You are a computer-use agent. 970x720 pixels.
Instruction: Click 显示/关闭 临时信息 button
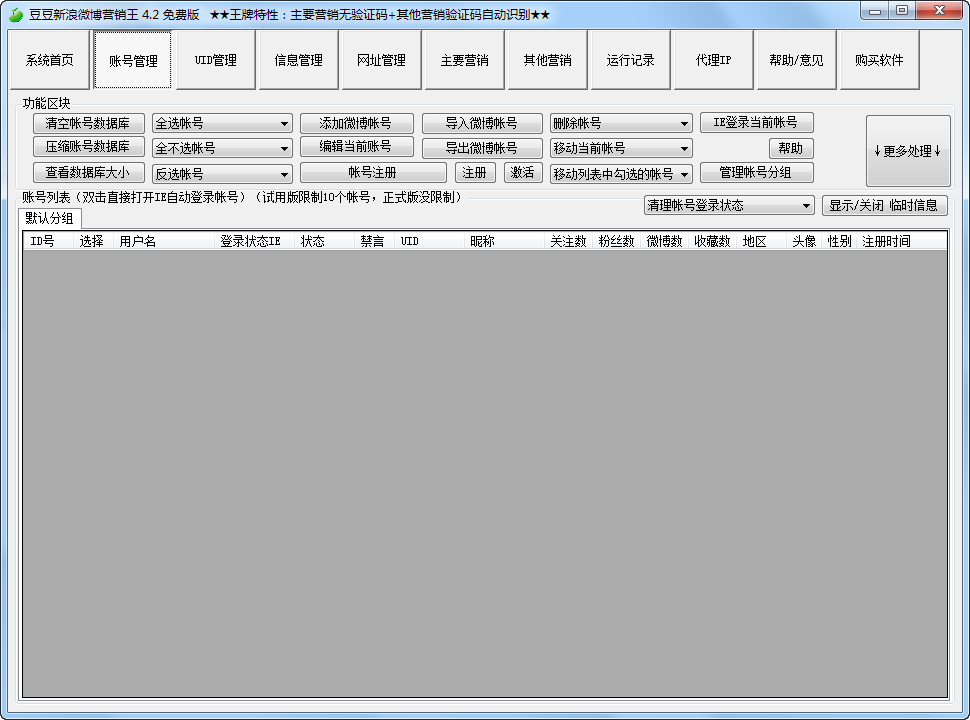coord(885,205)
